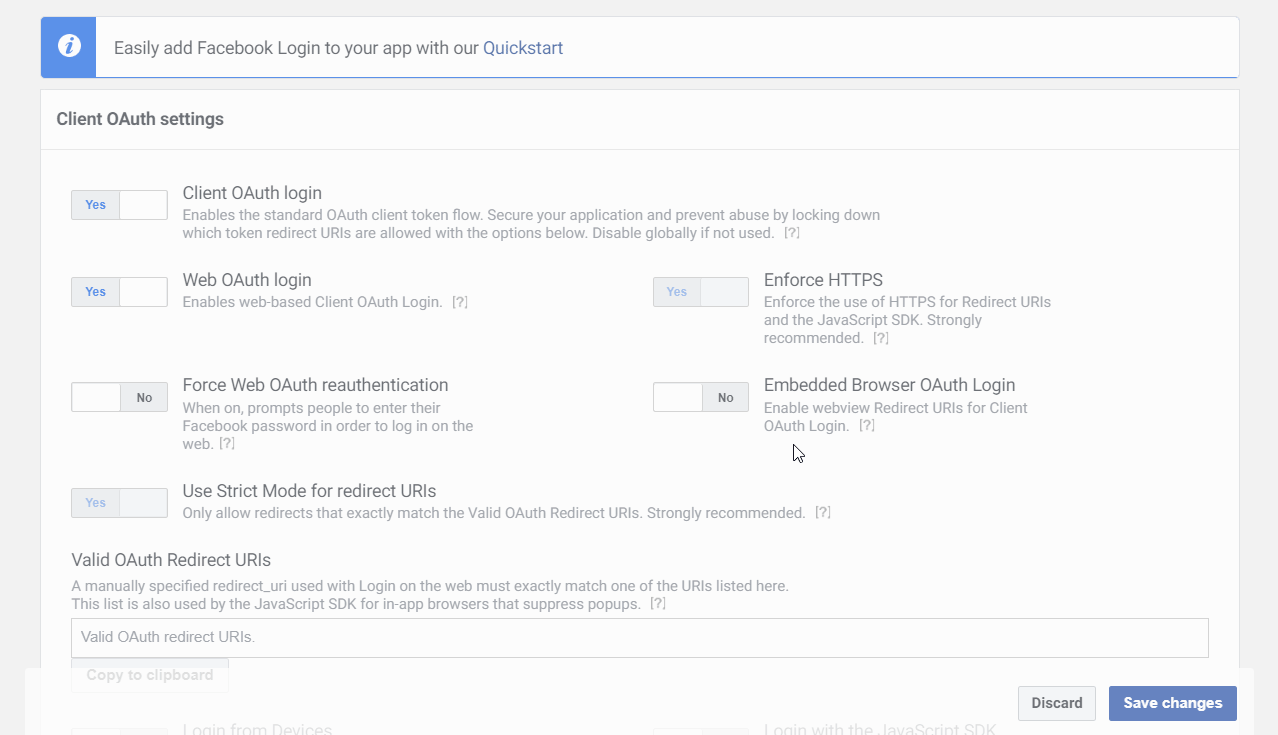Focus the Valid OAuth redirect URIs field
The width and height of the screenshot is (1278, 735).
coord(640,637)
